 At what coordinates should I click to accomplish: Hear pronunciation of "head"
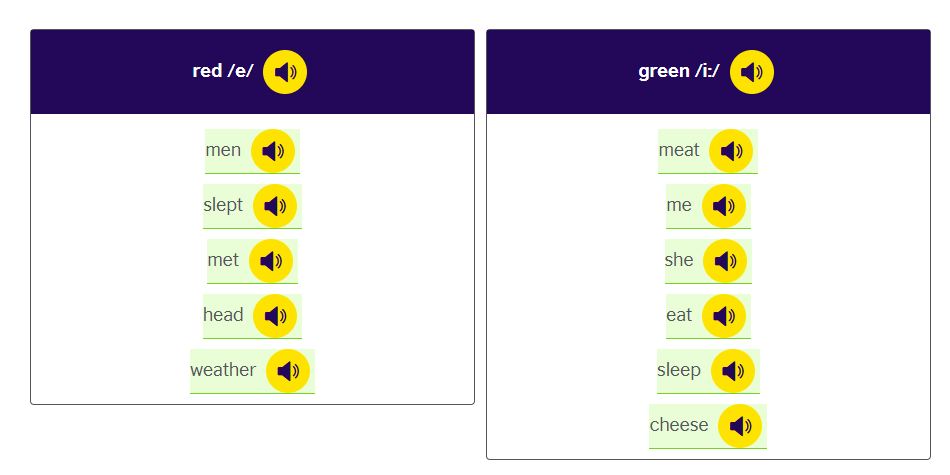(x=275, y=316)
